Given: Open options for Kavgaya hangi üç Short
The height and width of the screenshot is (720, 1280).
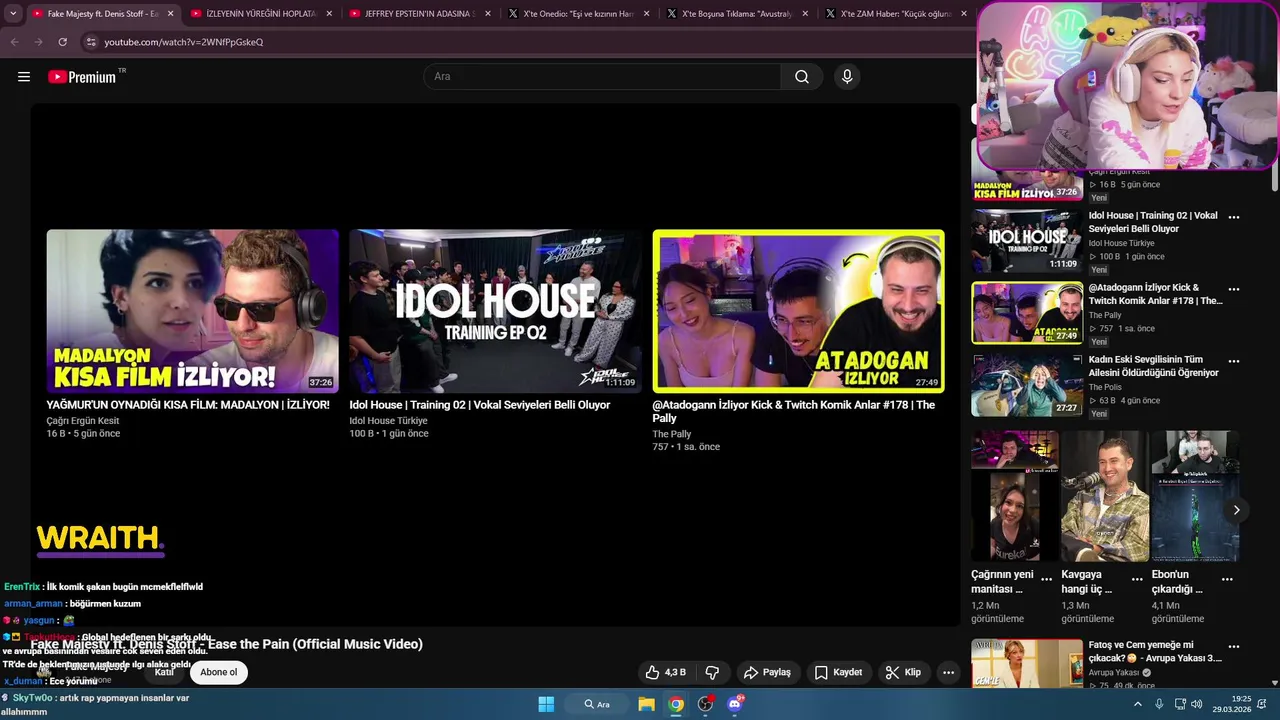Looking at the screenshot, I should tap(1137, 579).
